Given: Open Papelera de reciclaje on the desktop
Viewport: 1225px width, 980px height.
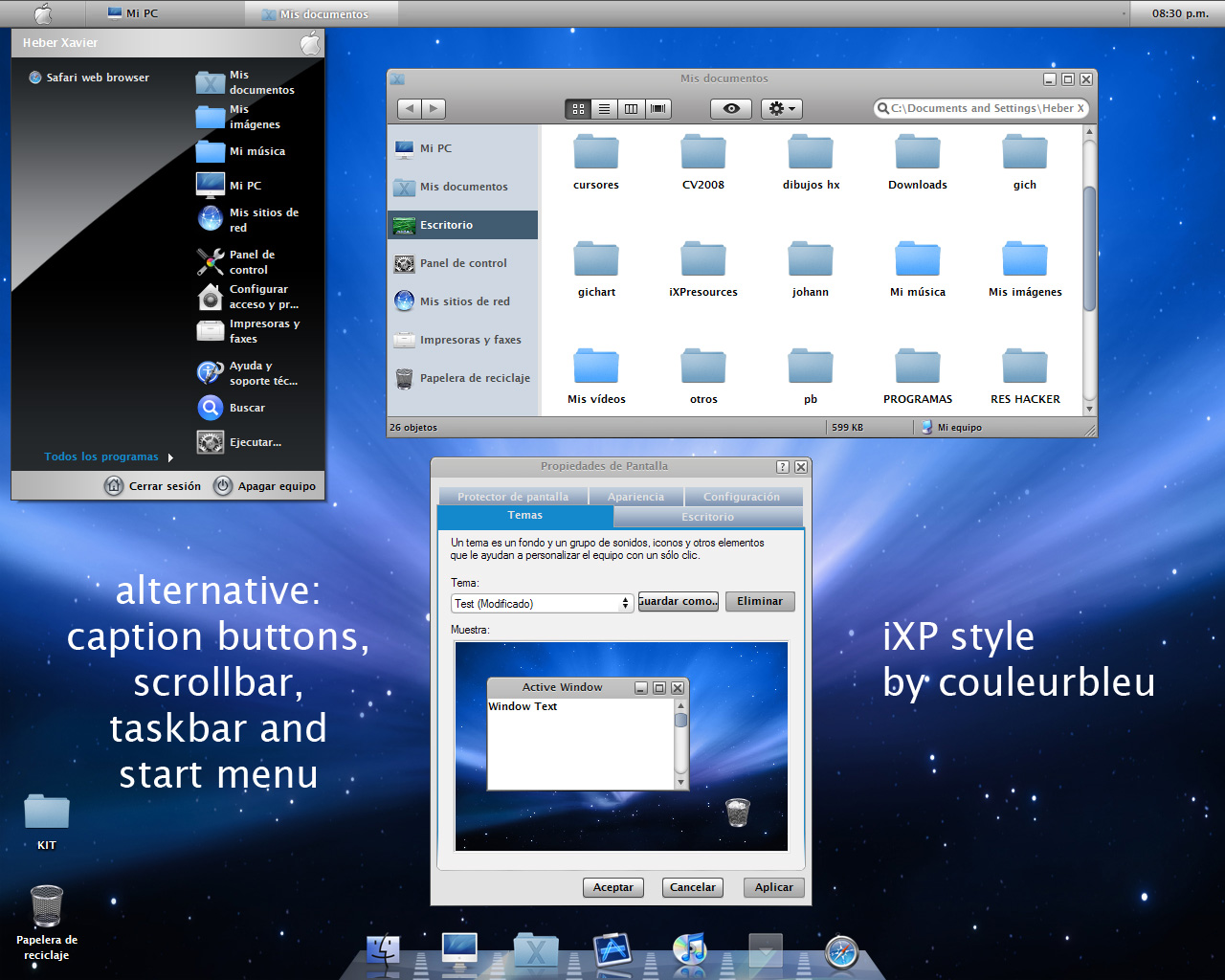Looking at the screenshot, I should click(x=46, y=906).
